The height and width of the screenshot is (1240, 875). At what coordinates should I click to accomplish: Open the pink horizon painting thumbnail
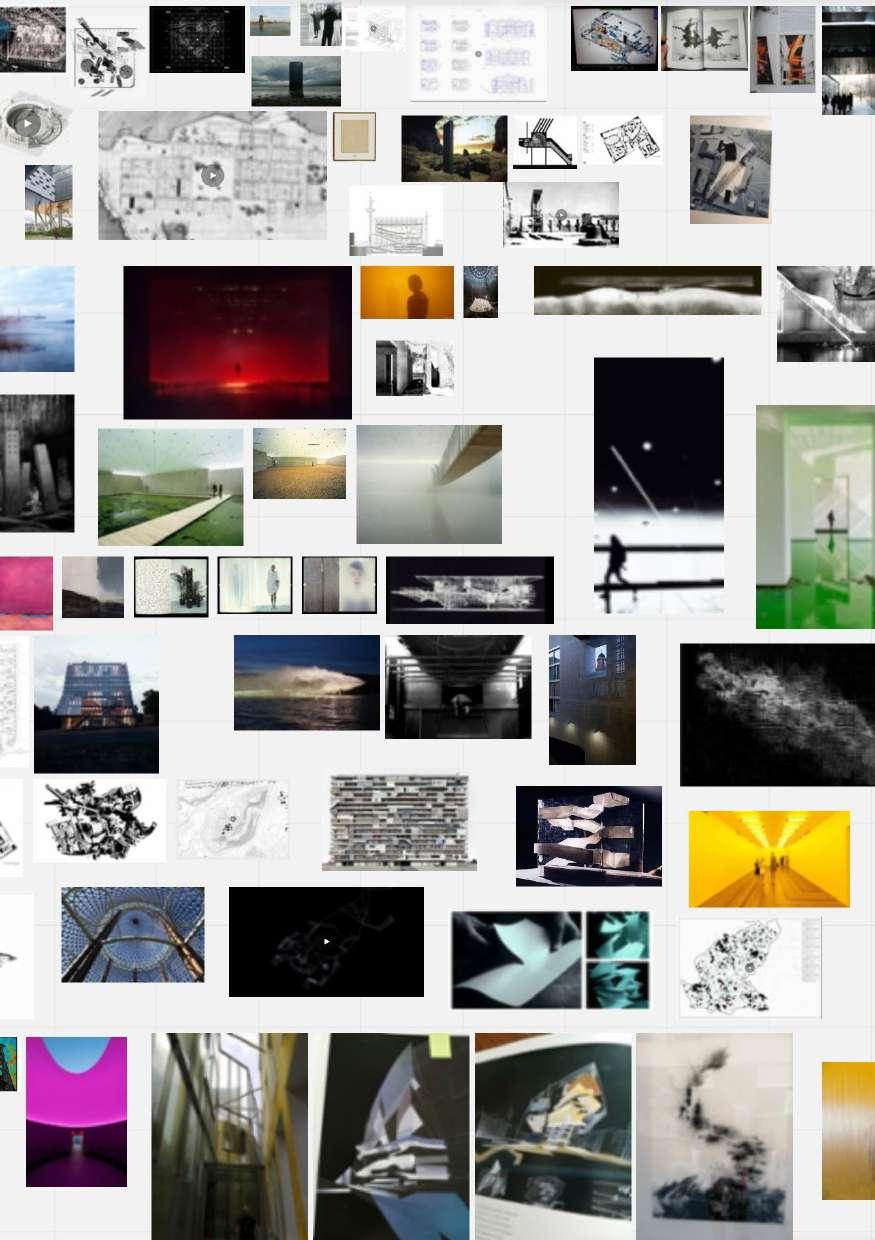click(26, 593)
